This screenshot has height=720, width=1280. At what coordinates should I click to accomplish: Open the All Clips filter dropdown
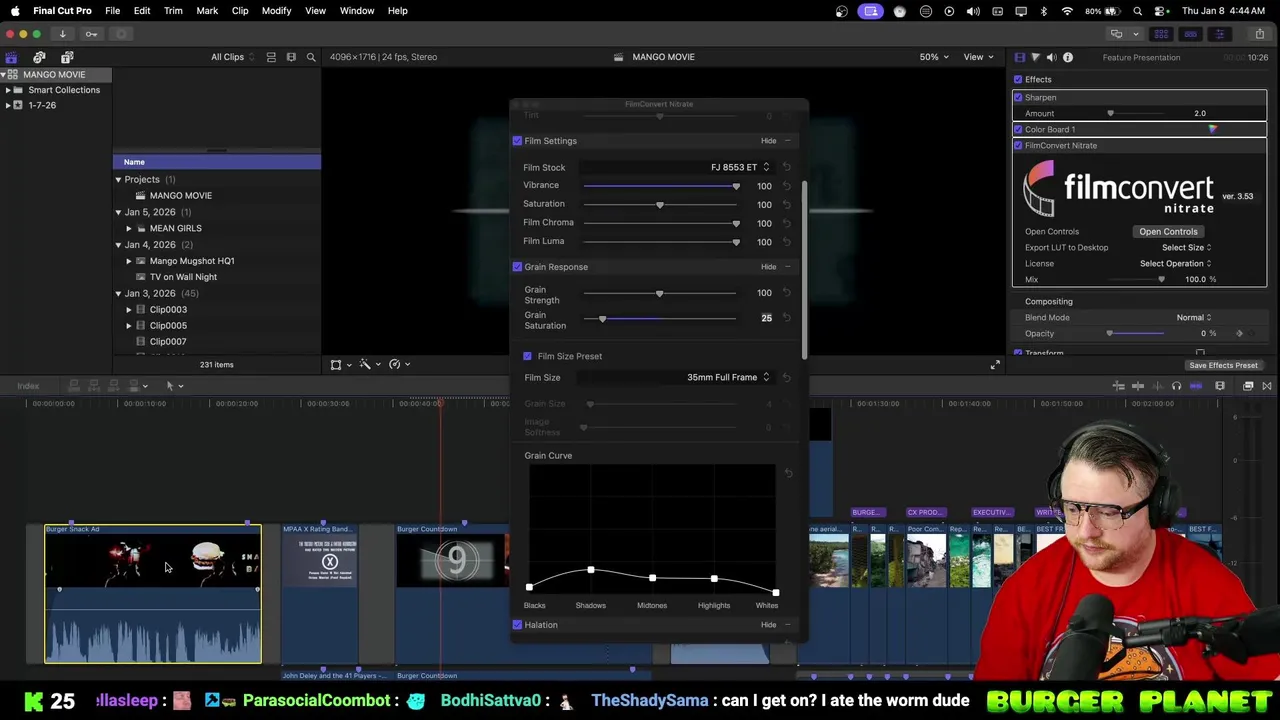click(232, 57)
